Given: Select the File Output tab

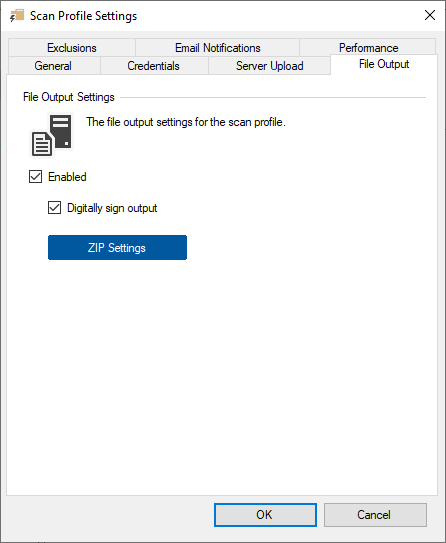Looking at the screenshot, I should [384, 64].
